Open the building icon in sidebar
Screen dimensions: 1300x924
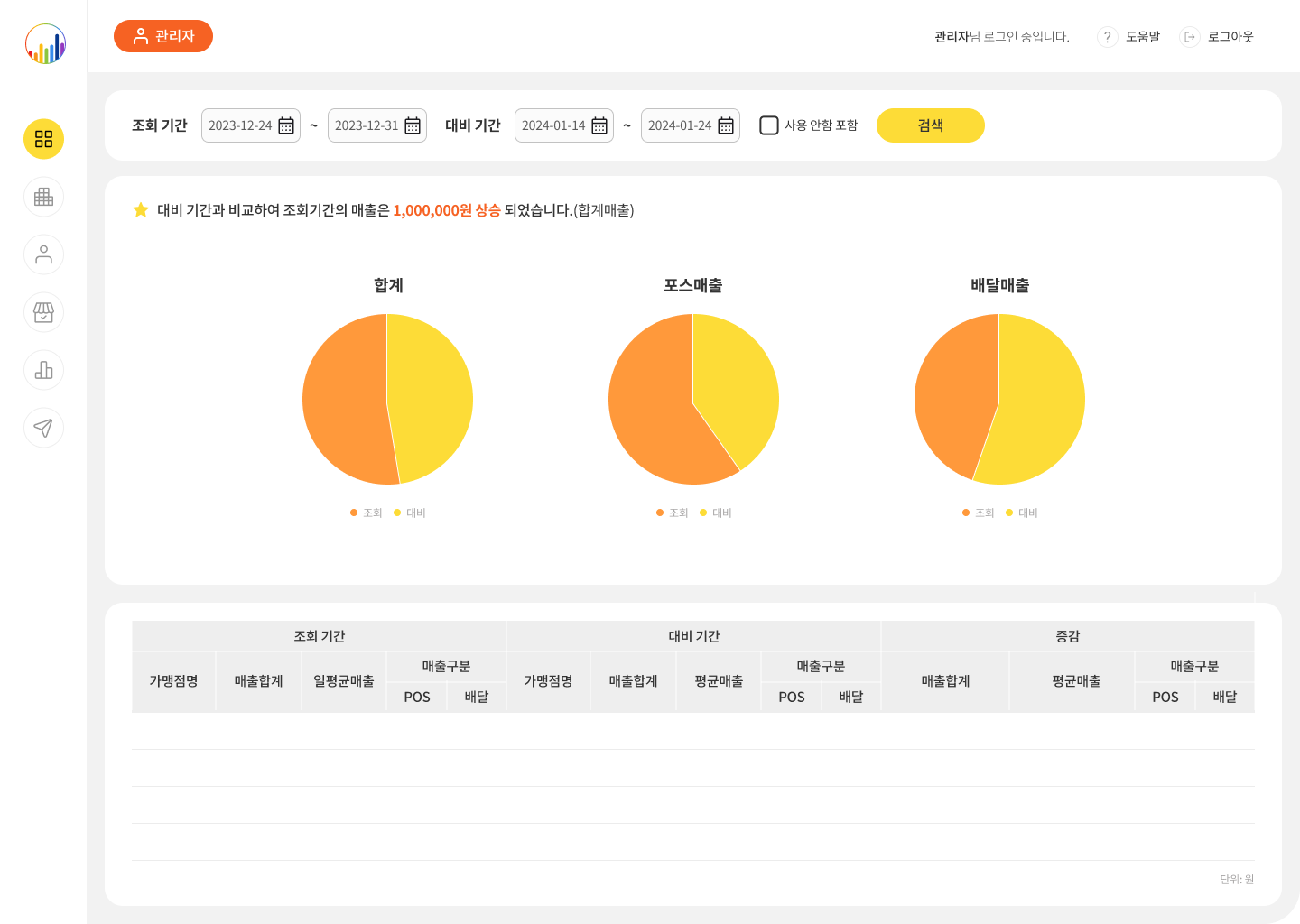coord(43,197)
